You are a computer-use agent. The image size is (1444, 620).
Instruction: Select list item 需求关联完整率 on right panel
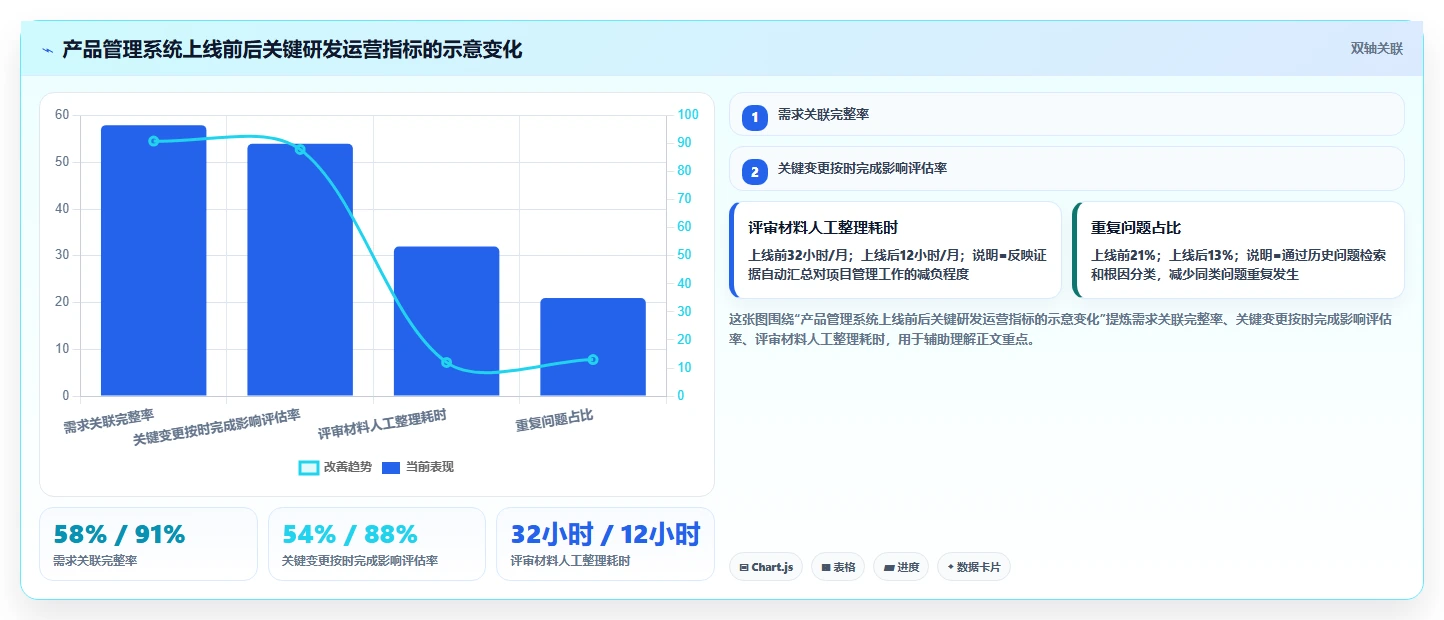coord(1067,114)
